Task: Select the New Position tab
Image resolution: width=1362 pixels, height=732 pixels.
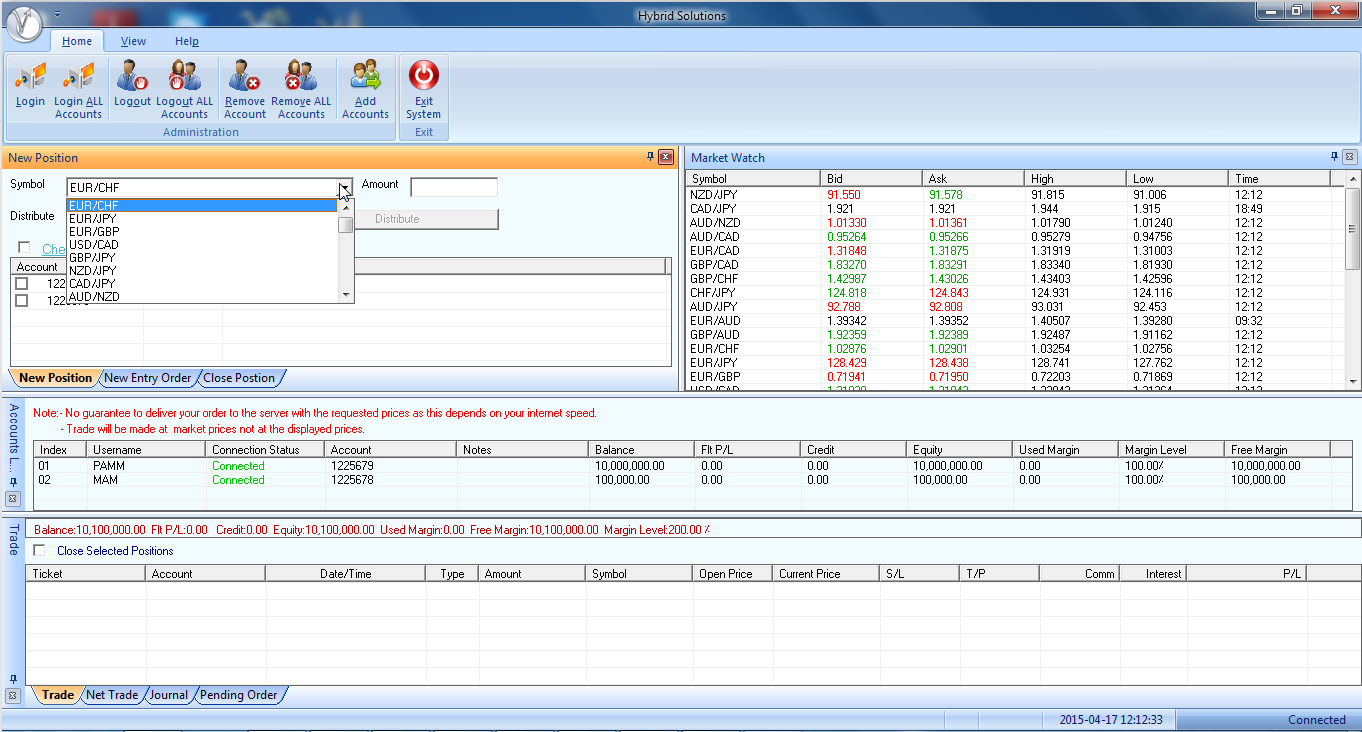Action: click(x=55, y=378)
